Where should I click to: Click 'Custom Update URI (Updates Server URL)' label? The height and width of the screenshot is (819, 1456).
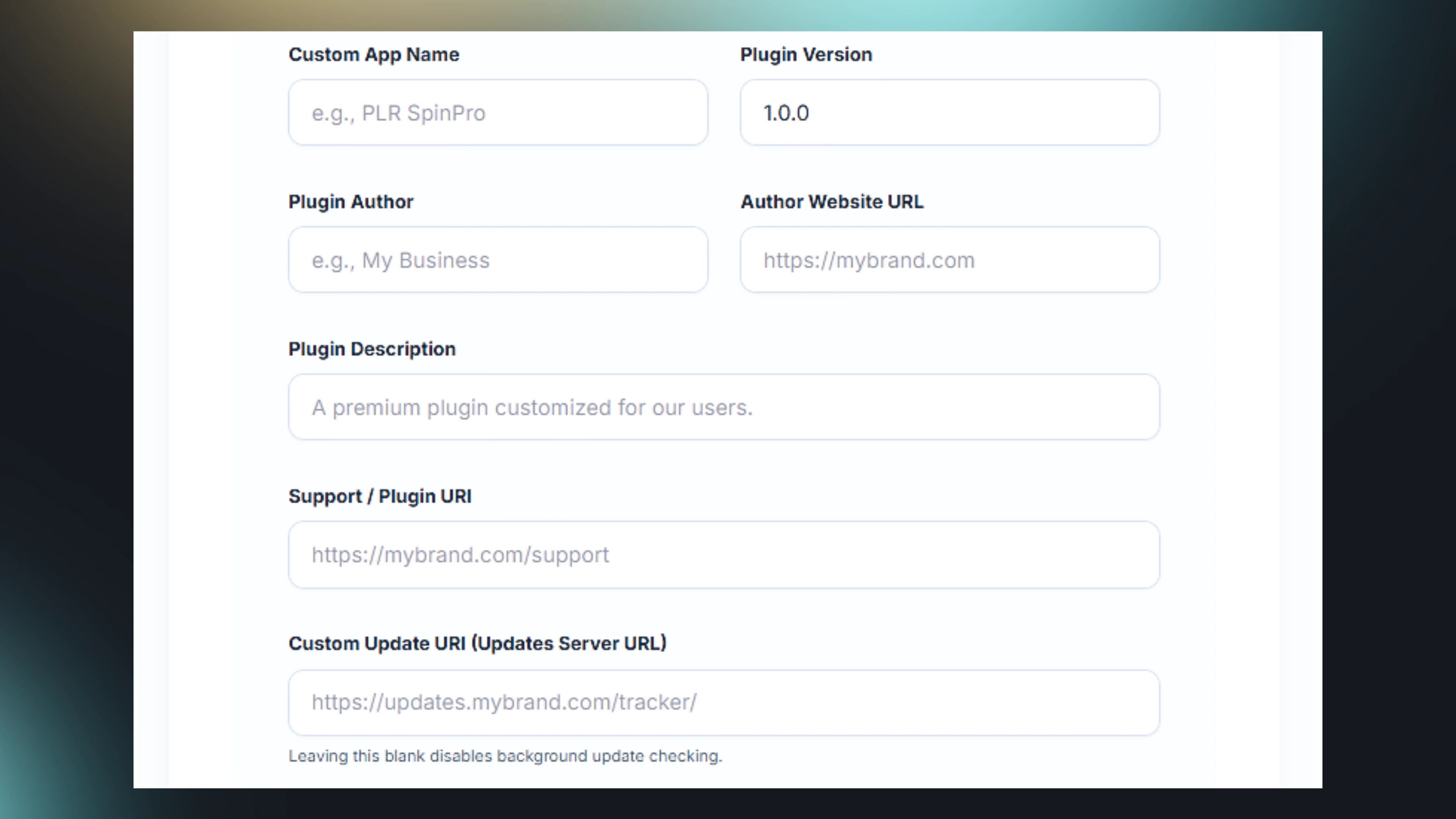pyautogui.click(x=478, y=644)
